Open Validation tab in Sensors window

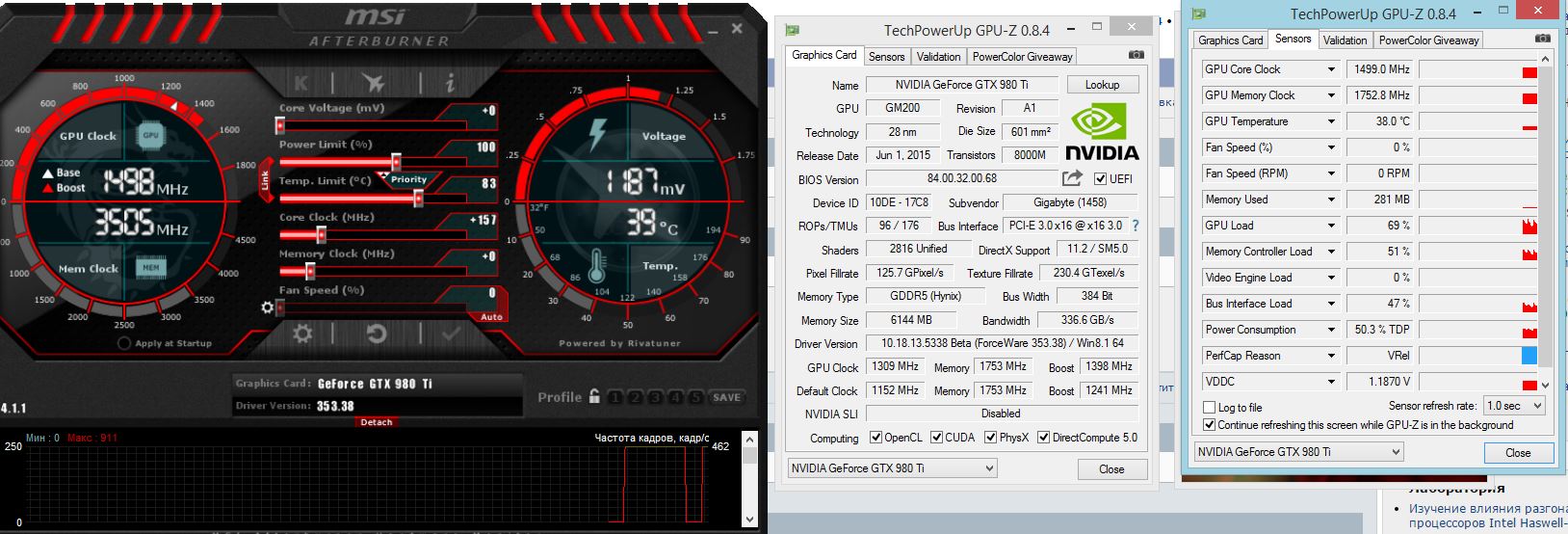pyautogui.click(x=1345, y=40)
